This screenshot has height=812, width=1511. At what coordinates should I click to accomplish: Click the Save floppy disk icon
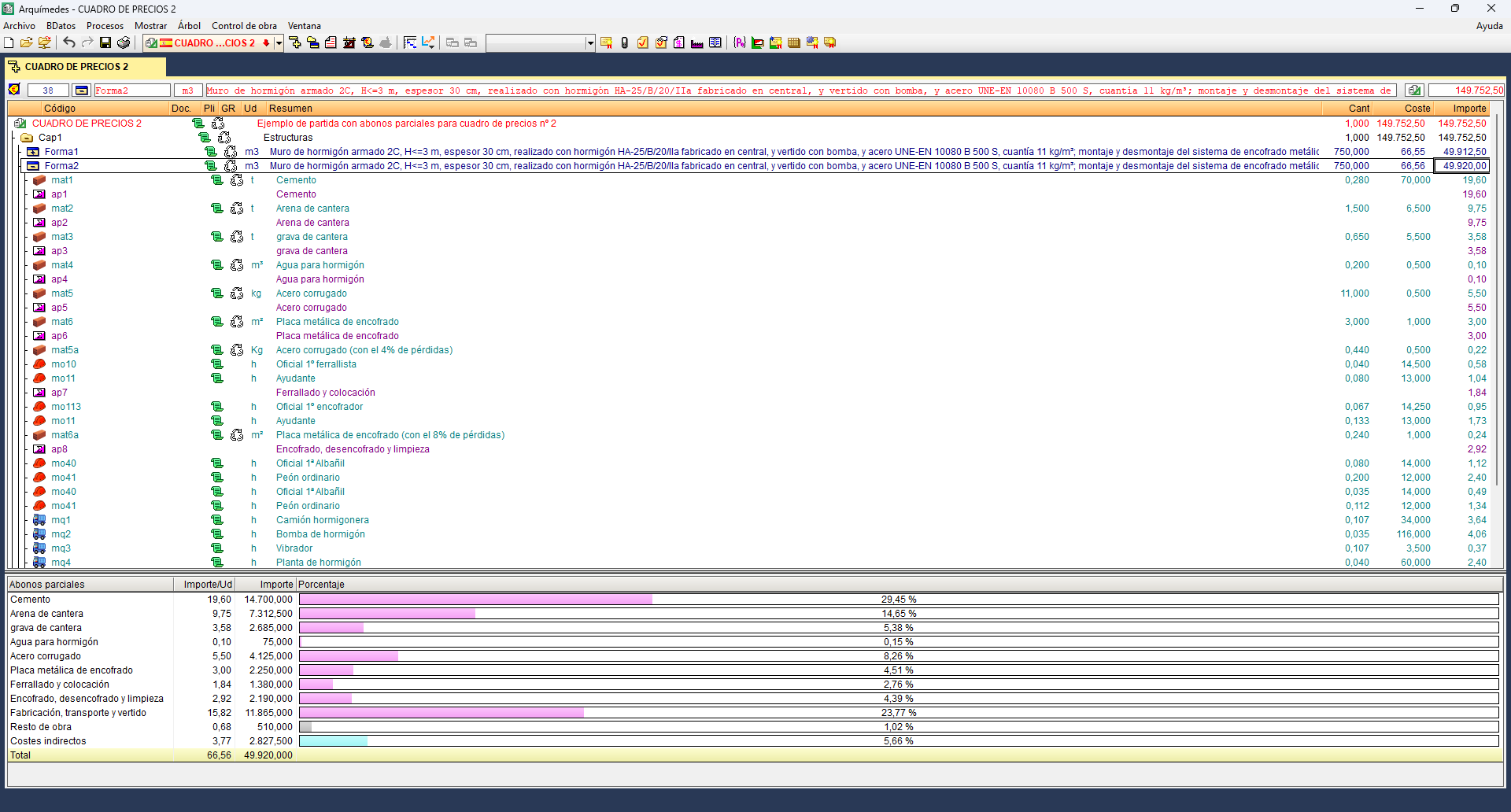tap(105, 42)
